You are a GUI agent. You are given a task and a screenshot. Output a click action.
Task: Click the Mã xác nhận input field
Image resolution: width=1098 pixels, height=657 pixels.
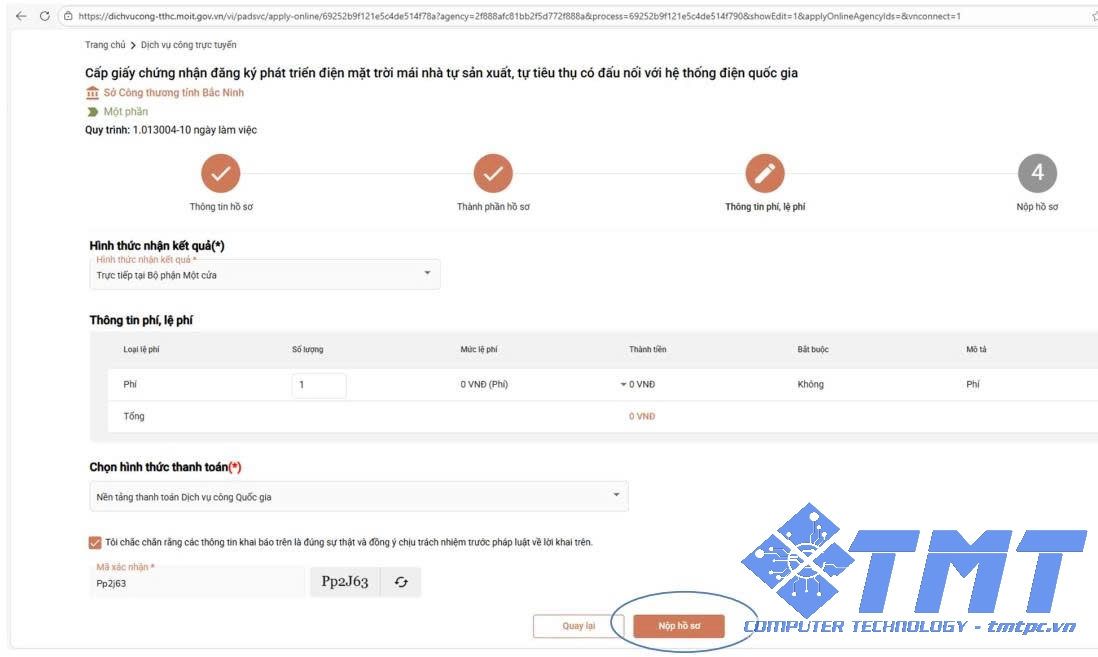coord(197,583)
